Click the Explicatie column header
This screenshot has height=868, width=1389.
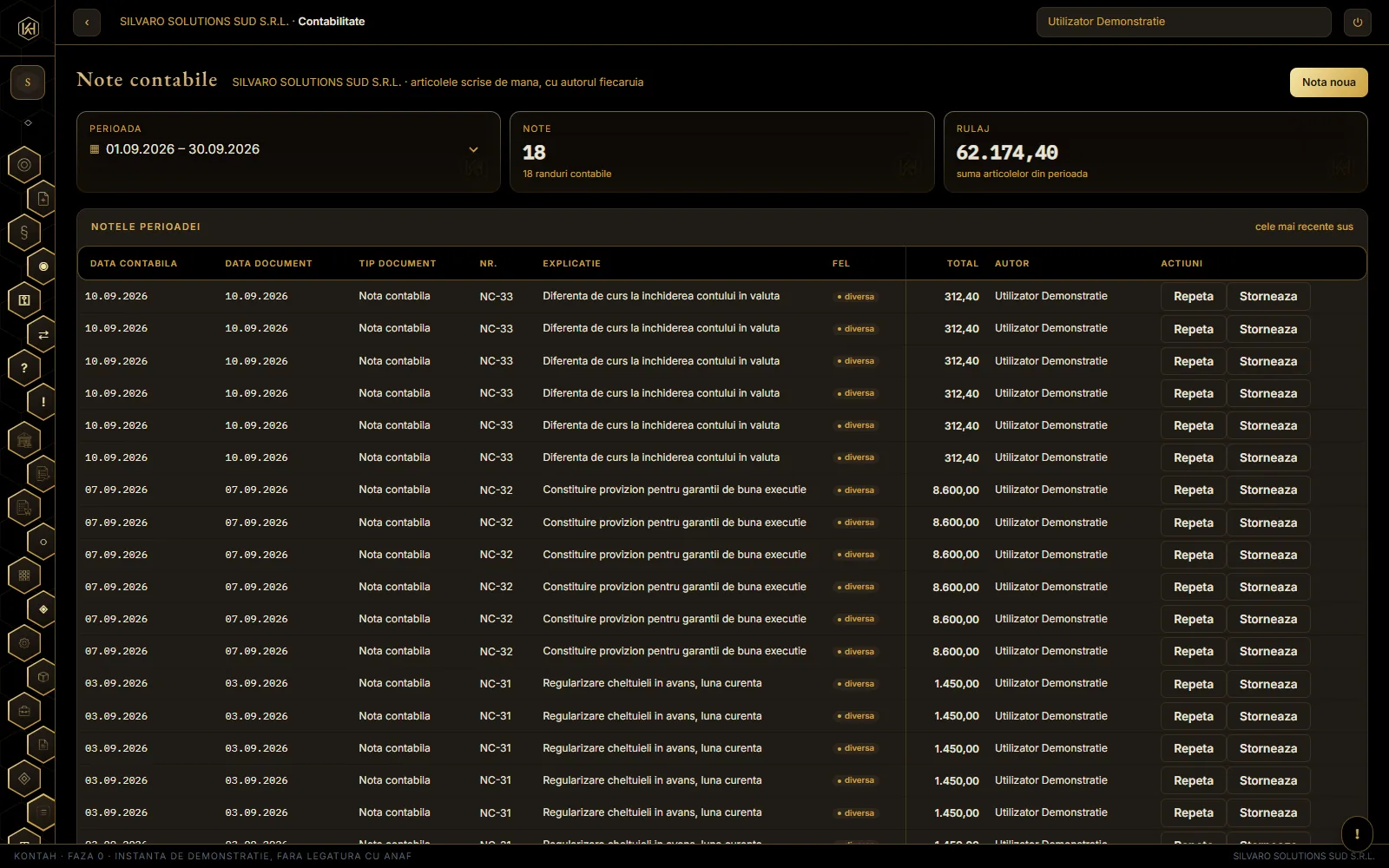point(571,263)
